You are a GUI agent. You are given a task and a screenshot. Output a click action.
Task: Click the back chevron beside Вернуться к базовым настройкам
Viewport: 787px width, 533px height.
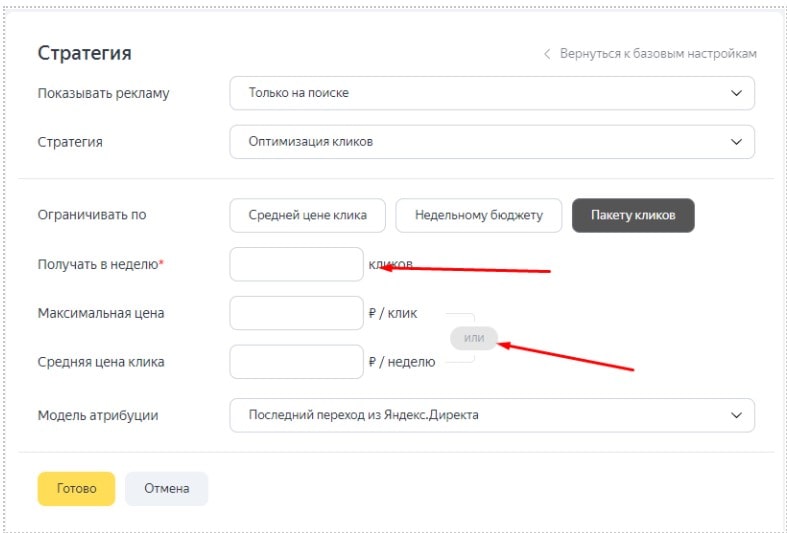click(547, 54)
